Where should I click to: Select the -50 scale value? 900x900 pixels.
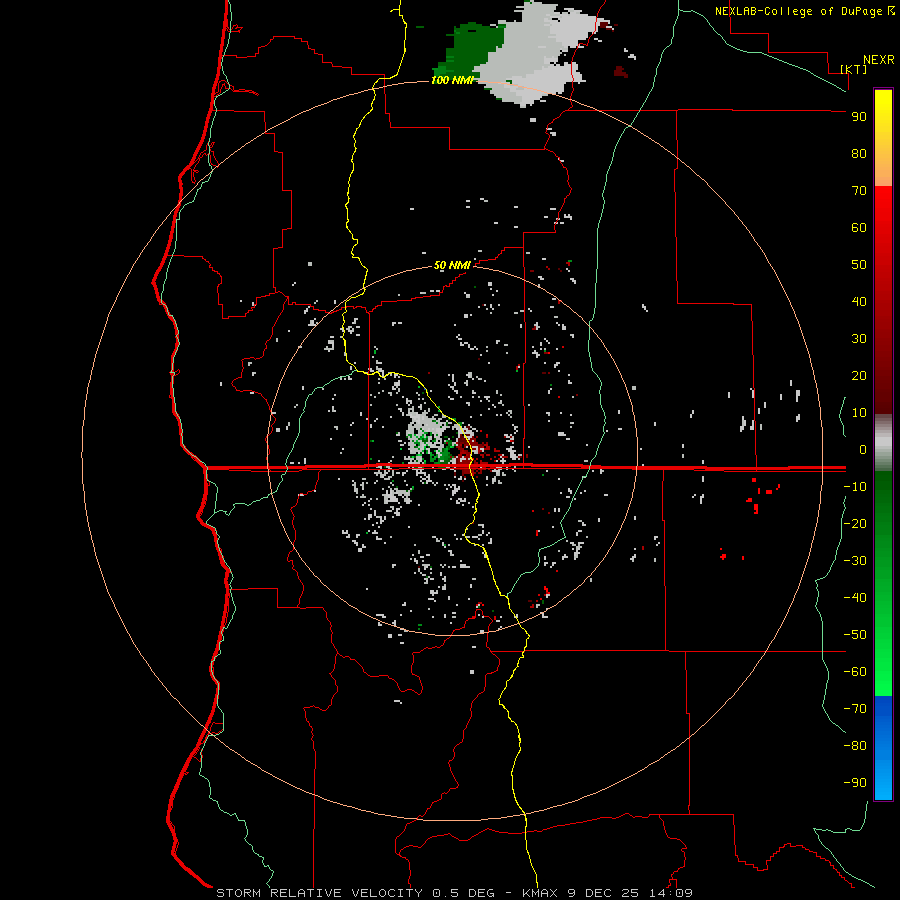point(855,635)
